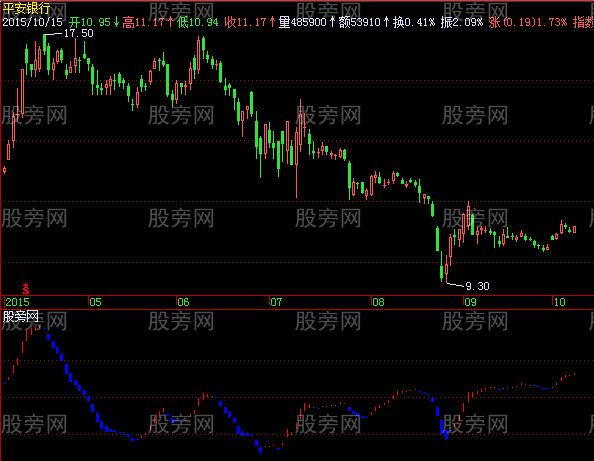Select the 07 month marker on the time axis
Viewport: 594px width, 461px height.
pos(276,302)
